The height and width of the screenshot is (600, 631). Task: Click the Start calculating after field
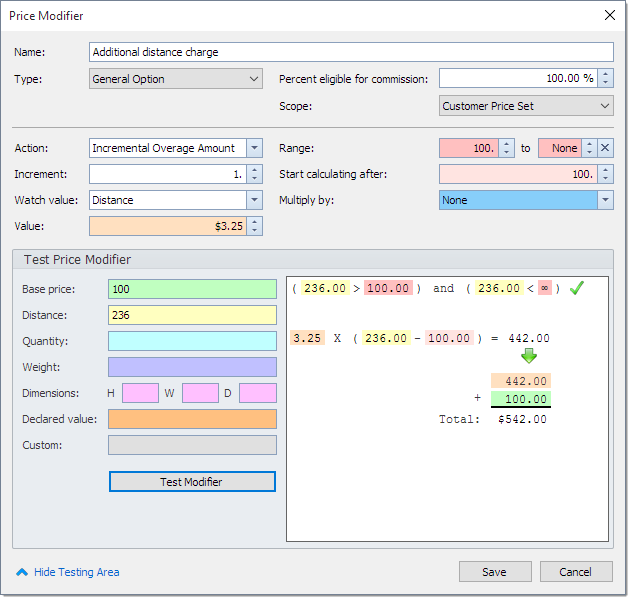[x=518, y=174]
